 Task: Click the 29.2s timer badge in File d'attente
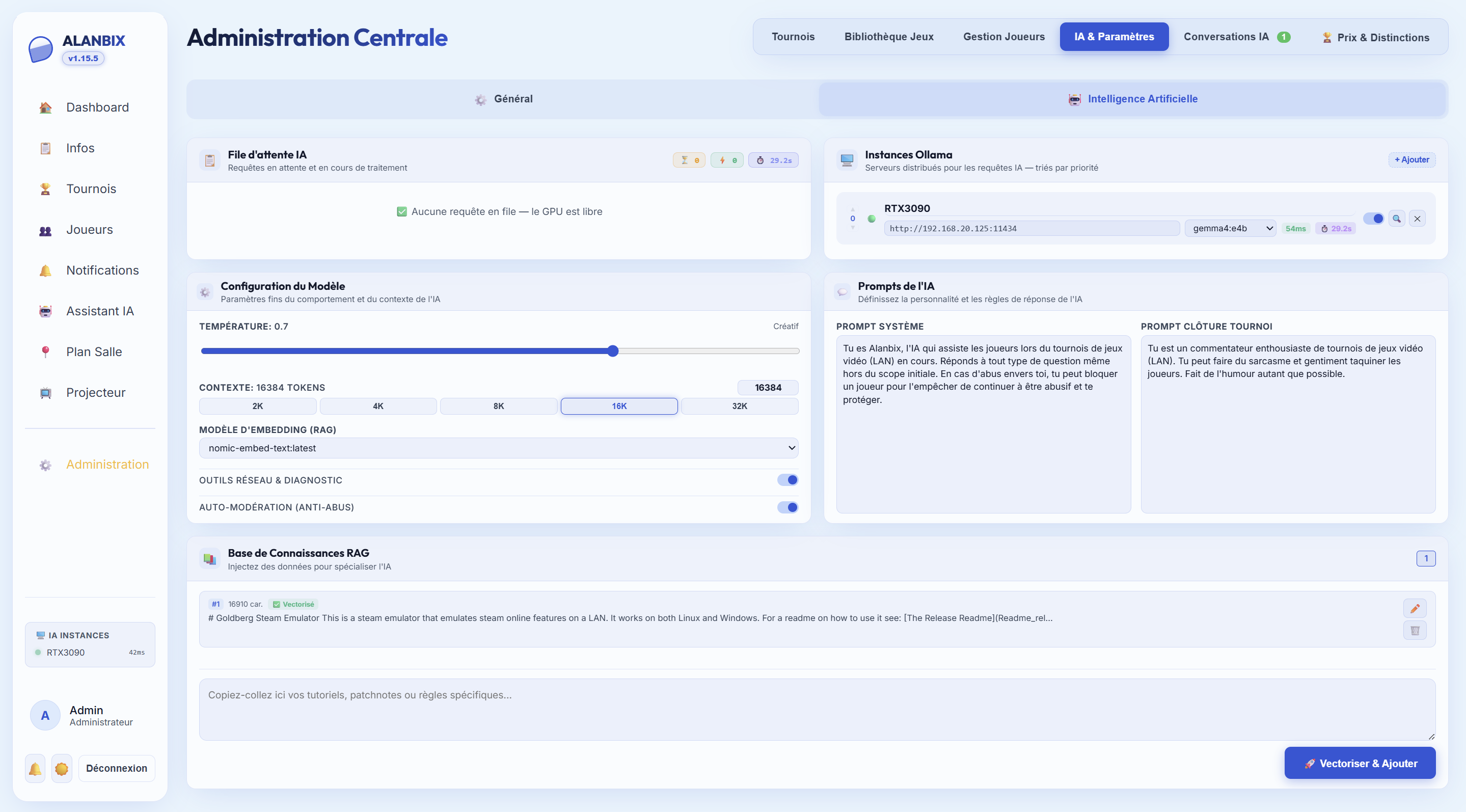773,160
